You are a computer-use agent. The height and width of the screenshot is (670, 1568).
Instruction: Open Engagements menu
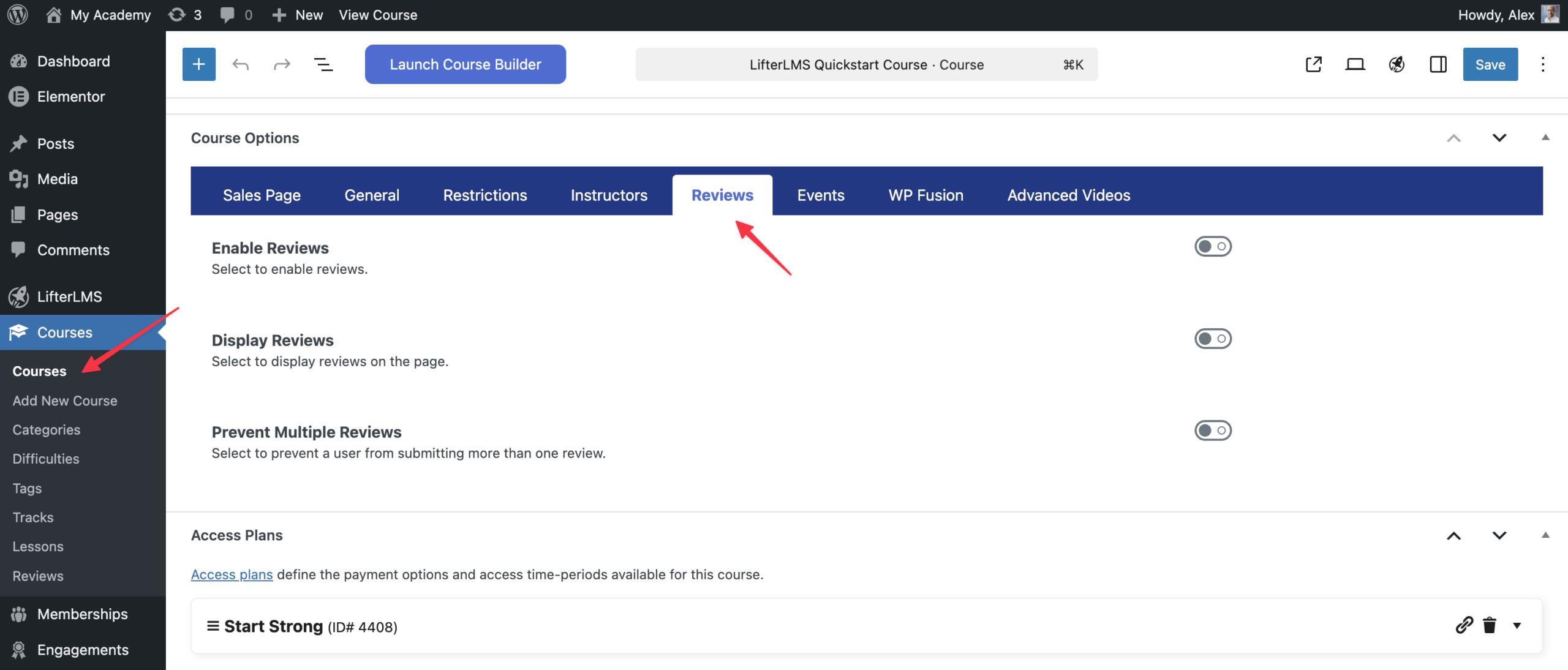(83, 650)
